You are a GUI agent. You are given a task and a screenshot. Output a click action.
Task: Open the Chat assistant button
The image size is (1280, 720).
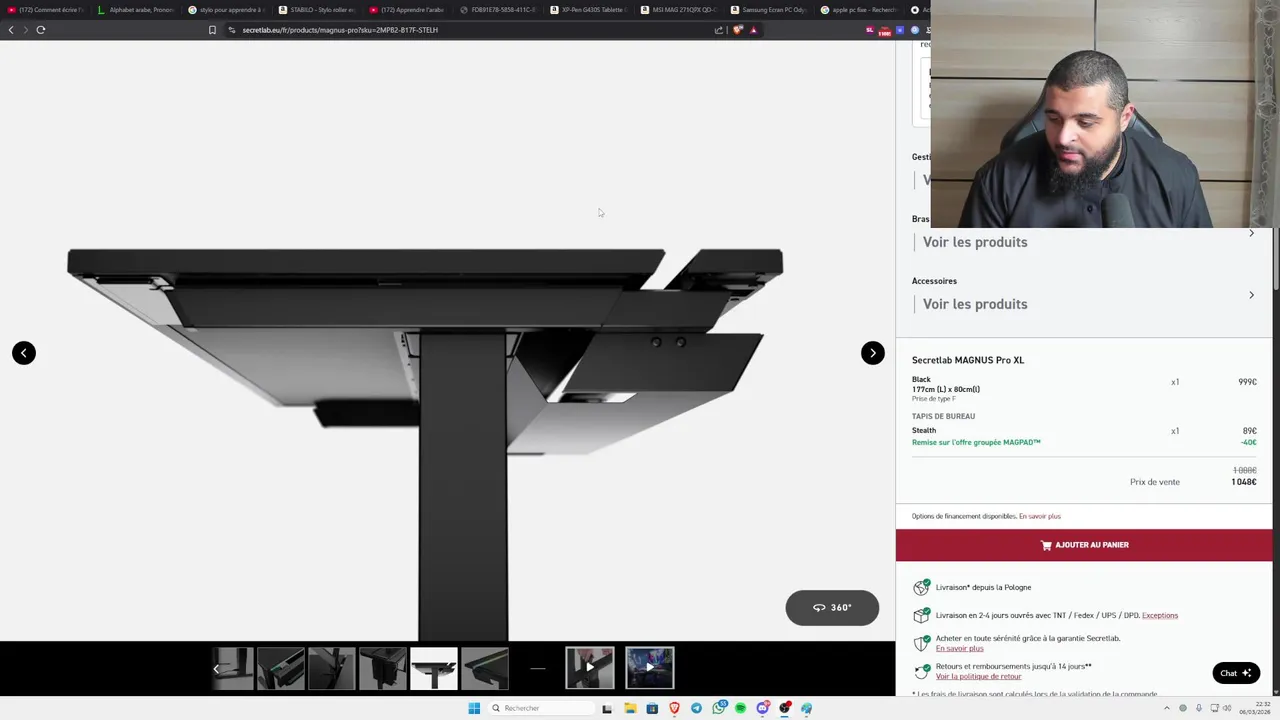[x=1236, y=673]
